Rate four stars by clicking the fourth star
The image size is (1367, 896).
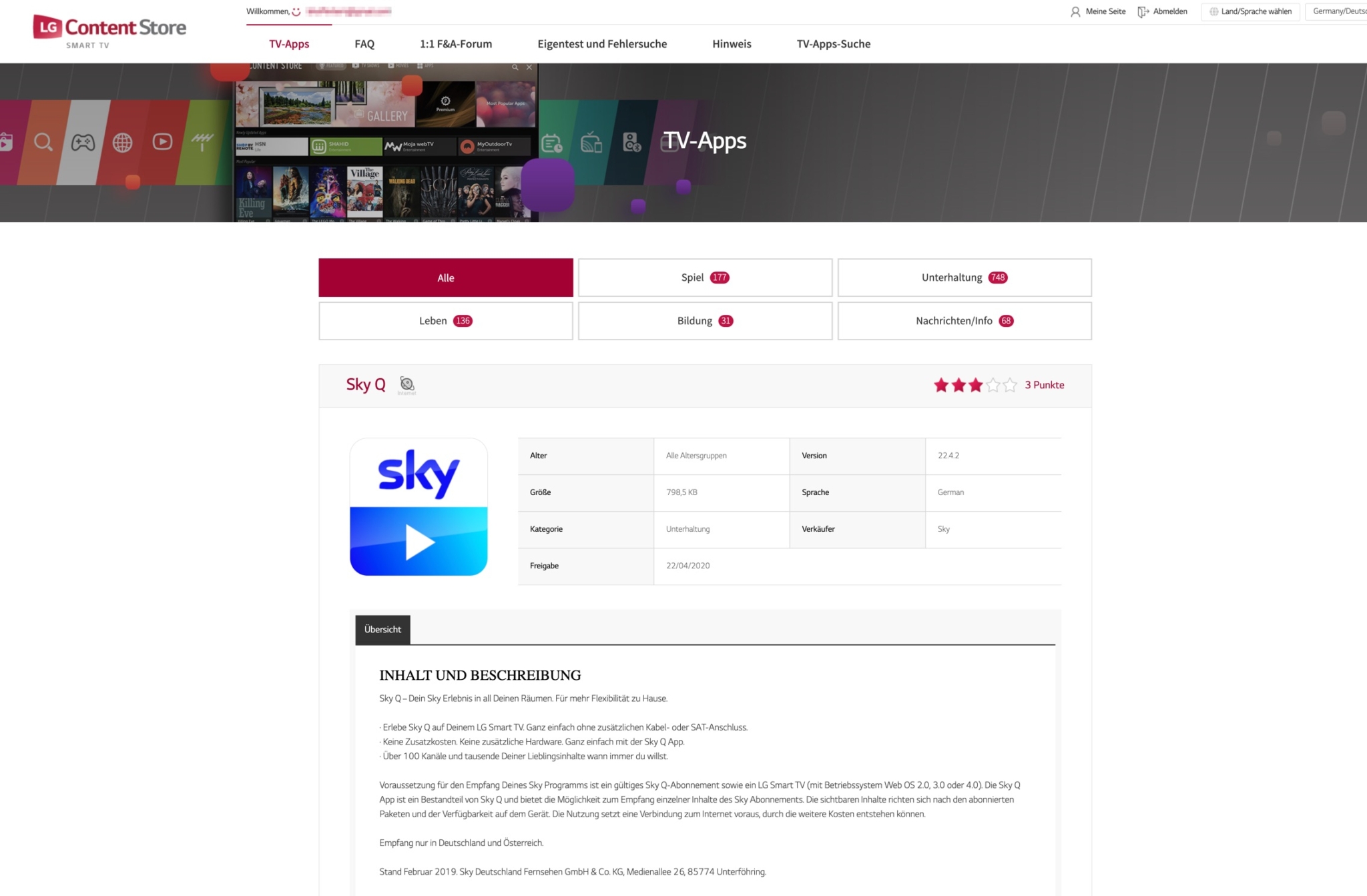[x=992, y=385]
